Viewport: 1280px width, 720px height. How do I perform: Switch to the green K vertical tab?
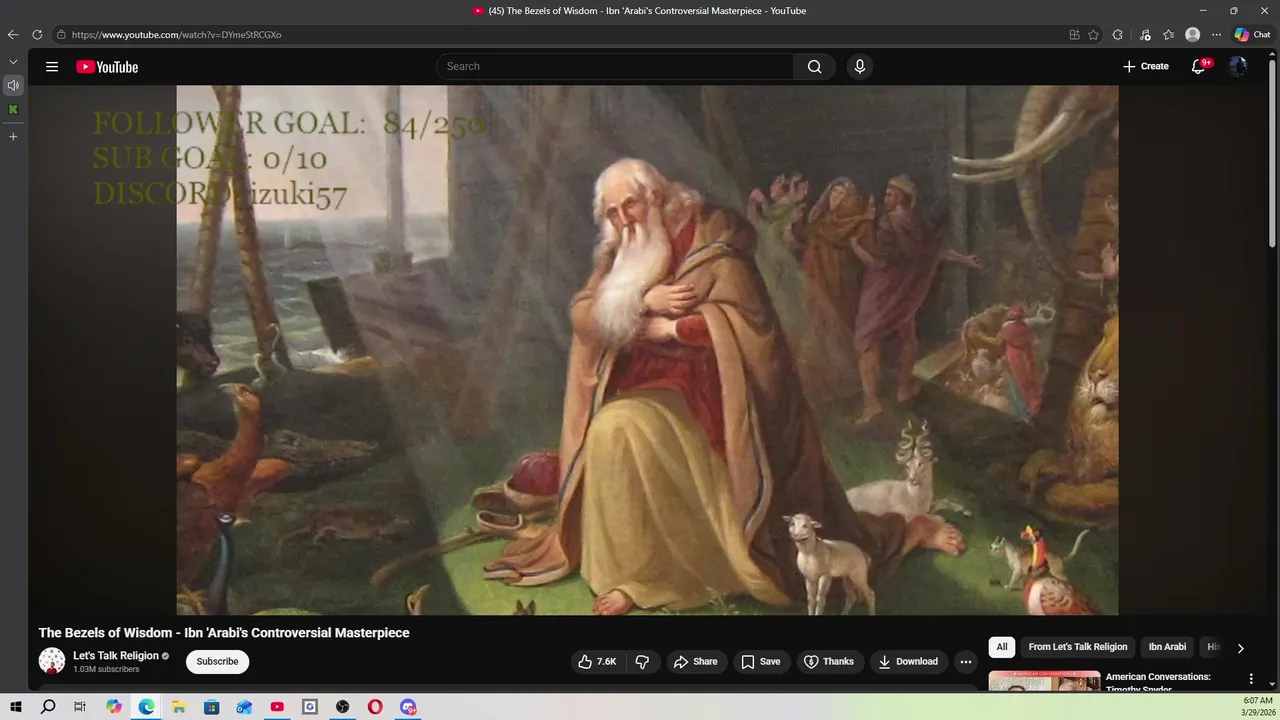pyautogui.click(x=13, y=110)
